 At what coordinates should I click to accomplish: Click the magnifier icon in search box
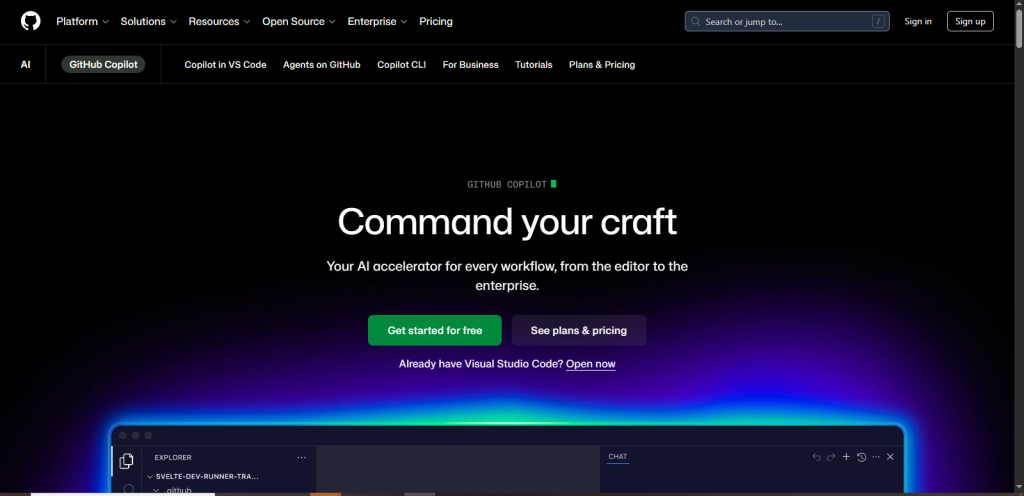pos(696,22)
